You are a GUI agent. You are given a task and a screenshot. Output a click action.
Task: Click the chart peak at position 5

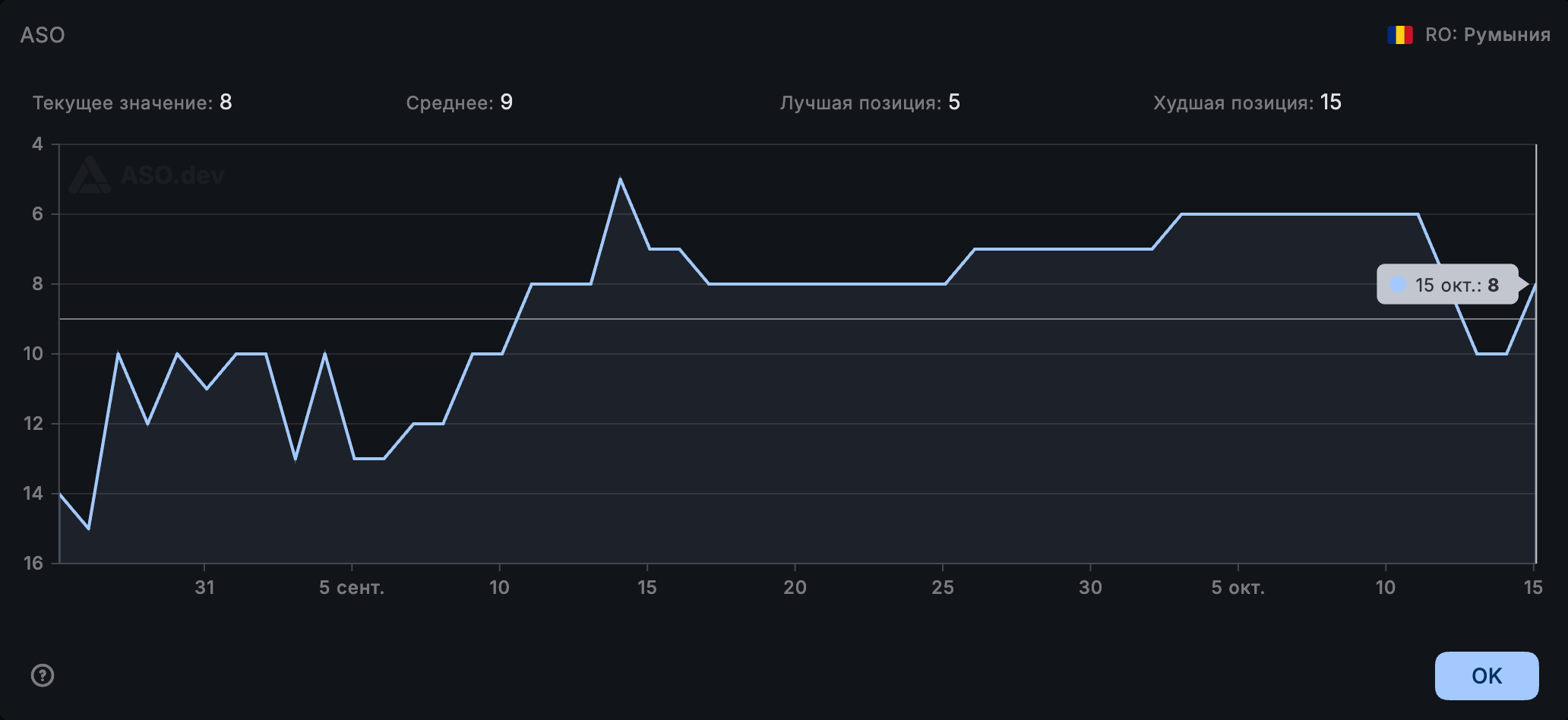coord(621,179)
